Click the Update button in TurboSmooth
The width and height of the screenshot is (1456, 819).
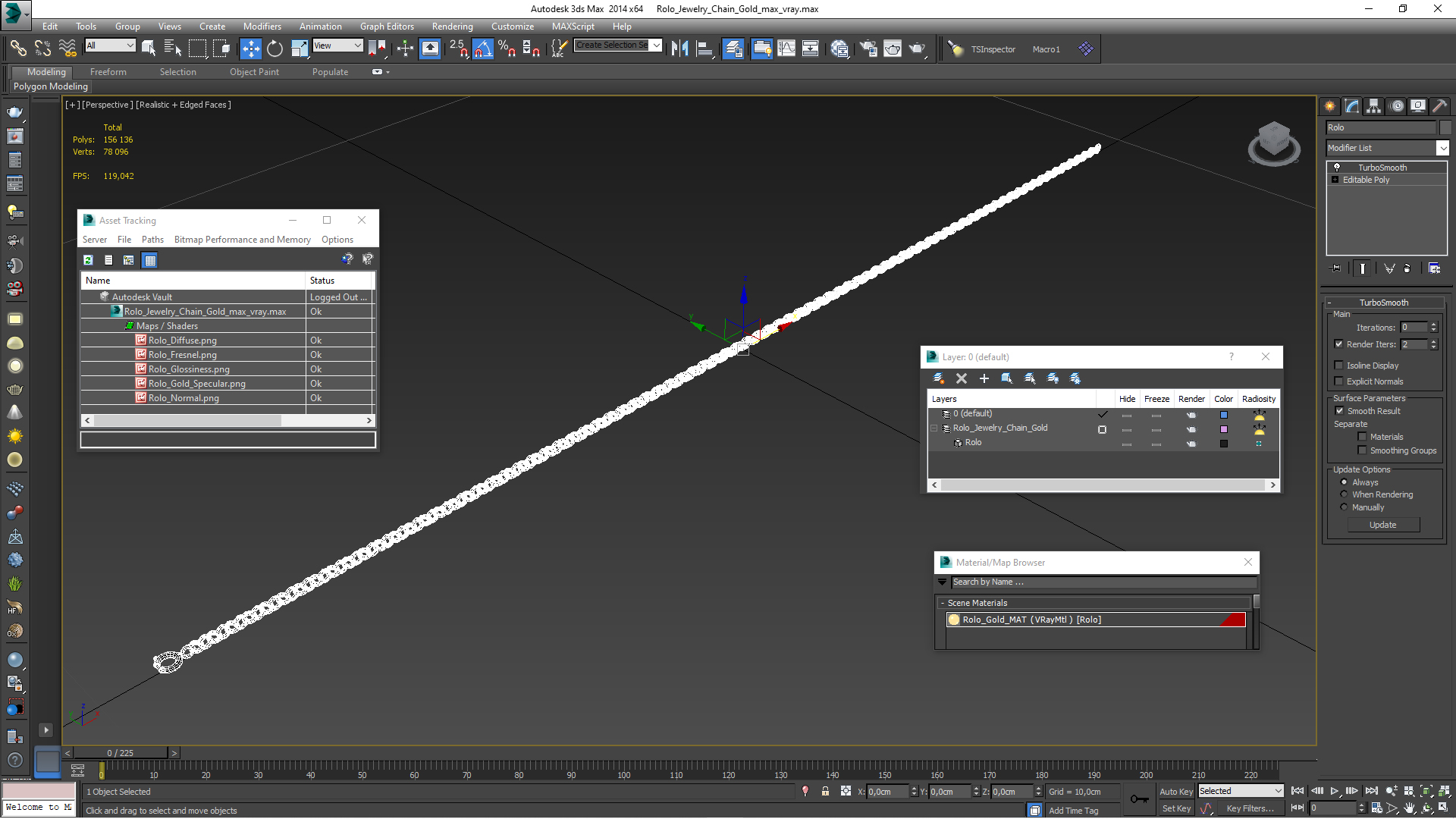click(x=1383, y=524)
